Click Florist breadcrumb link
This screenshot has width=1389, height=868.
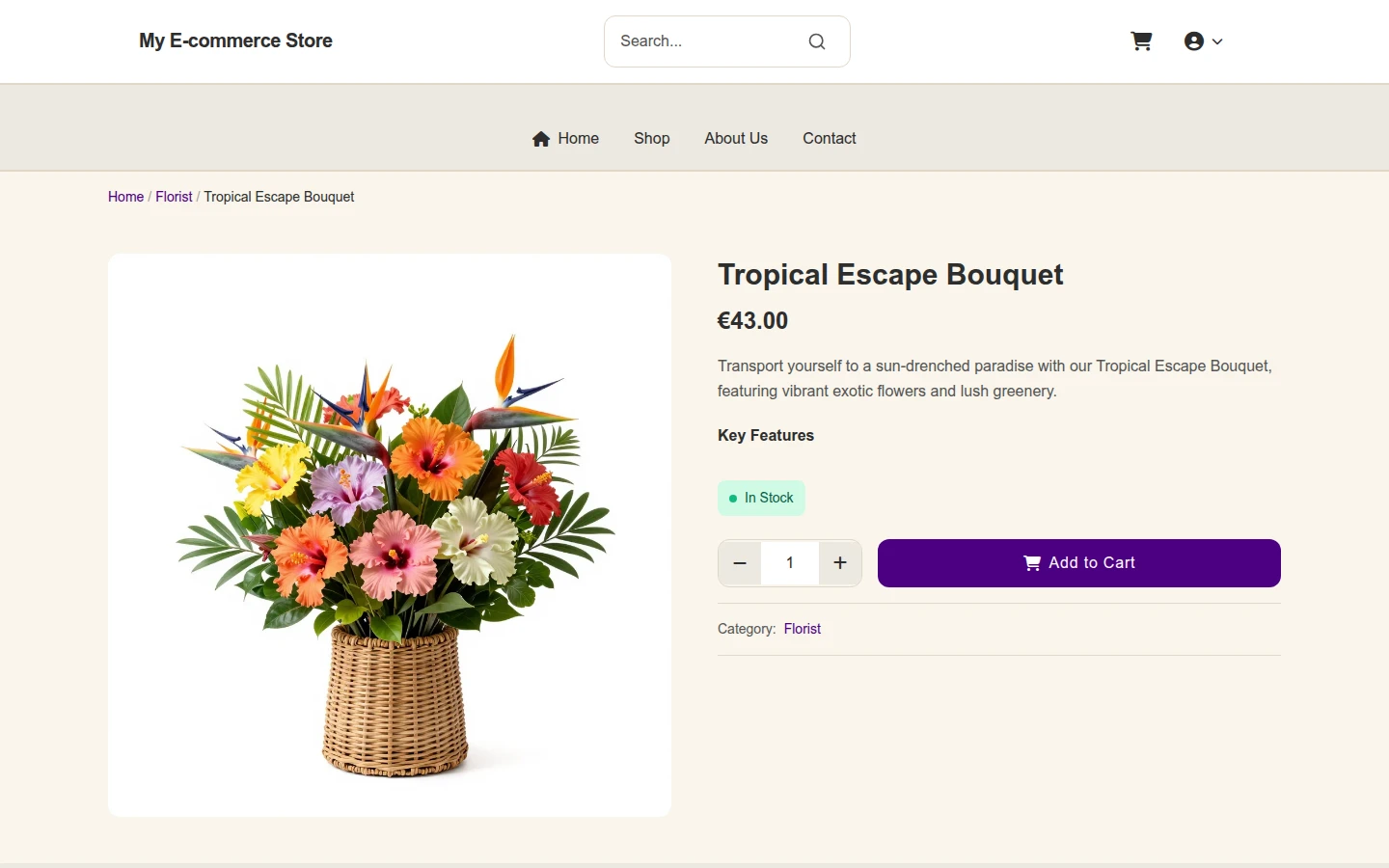[x=174, y=197]
